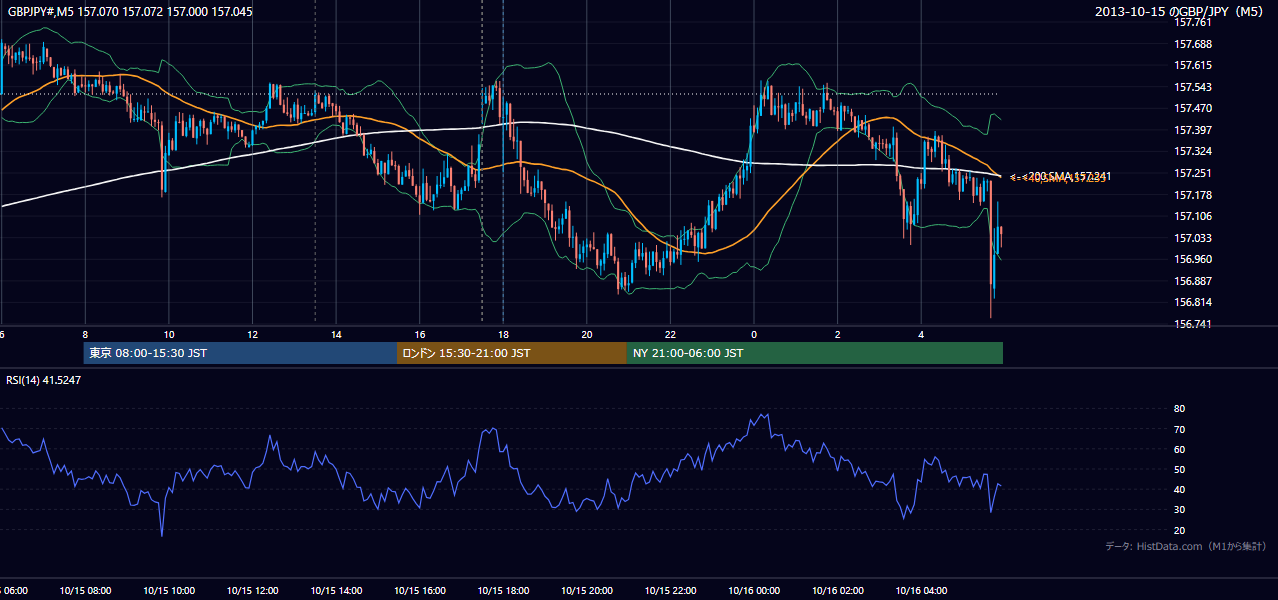
Task: Click the 10/15 16:00 bottom time label
Action: pos(419,590)
